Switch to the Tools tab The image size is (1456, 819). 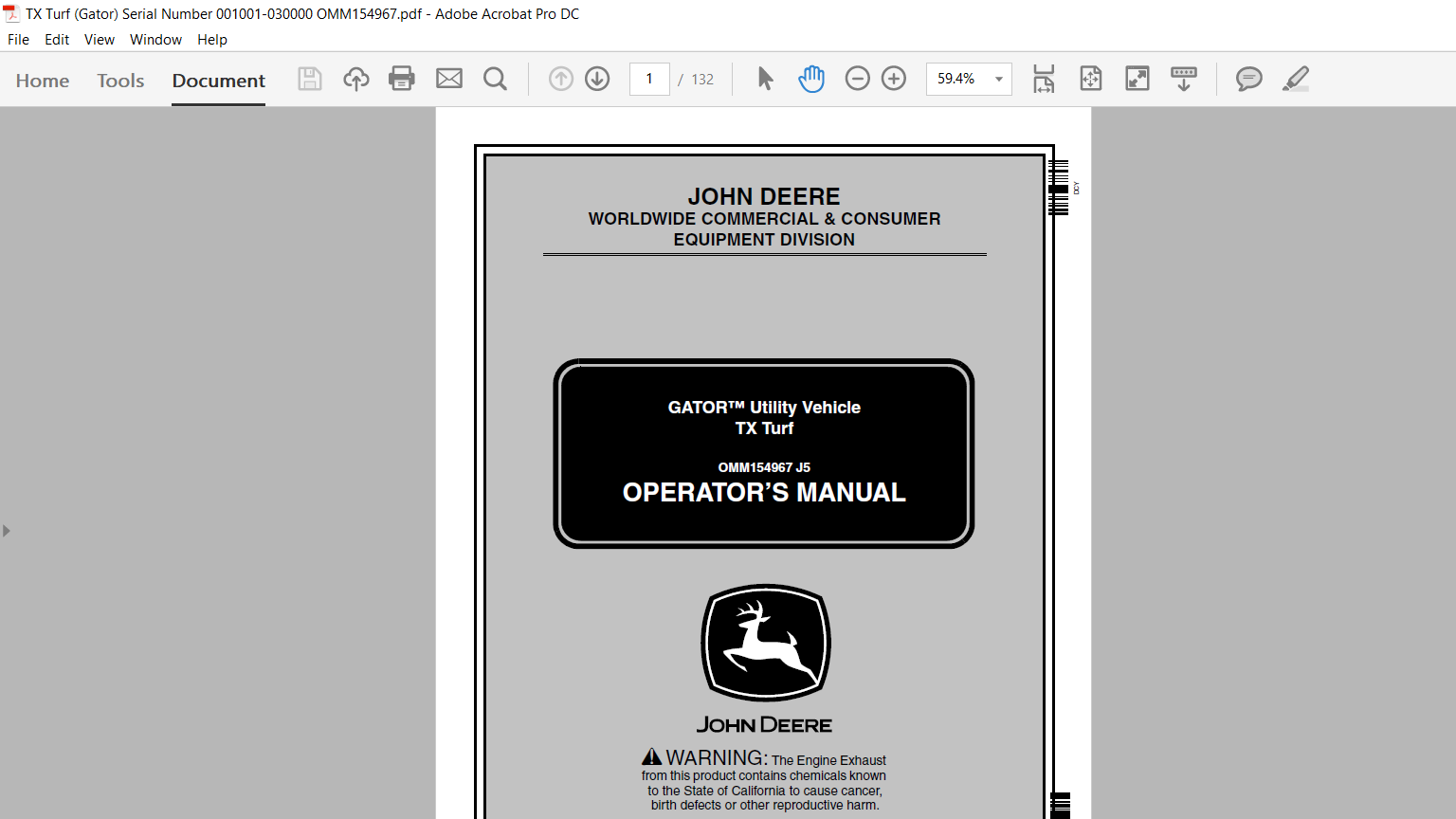click(120, 81)
